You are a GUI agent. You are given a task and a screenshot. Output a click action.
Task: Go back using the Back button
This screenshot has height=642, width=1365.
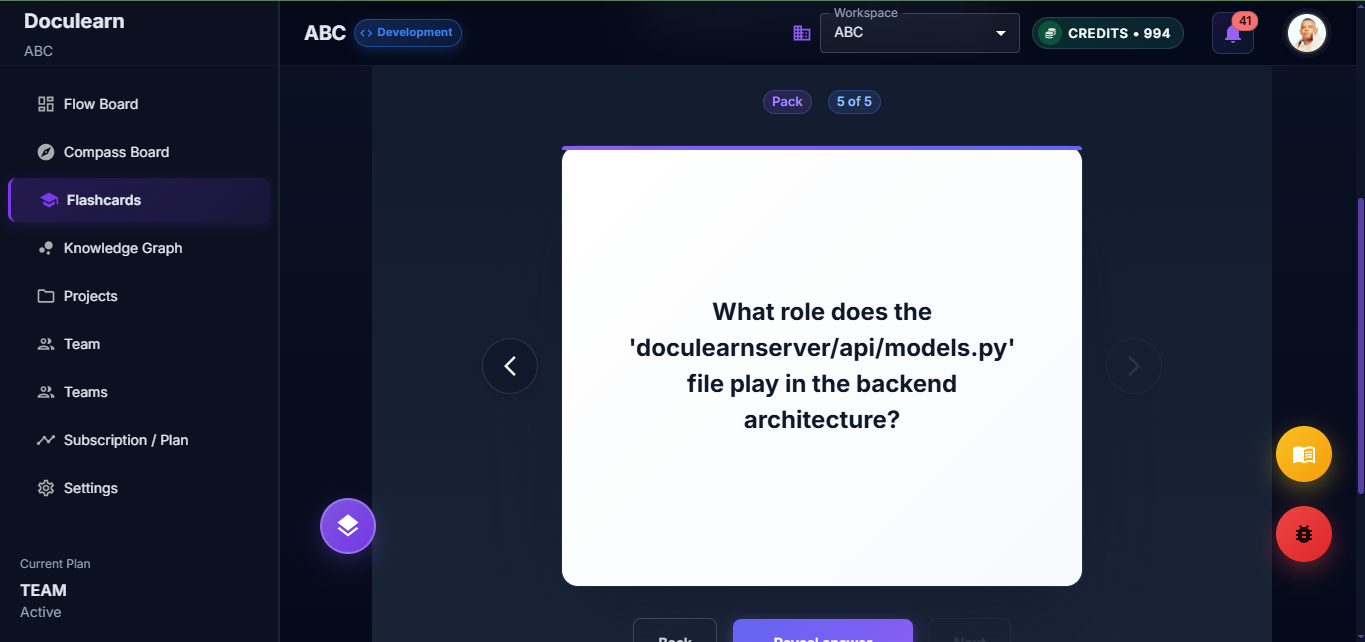[674, 634]
